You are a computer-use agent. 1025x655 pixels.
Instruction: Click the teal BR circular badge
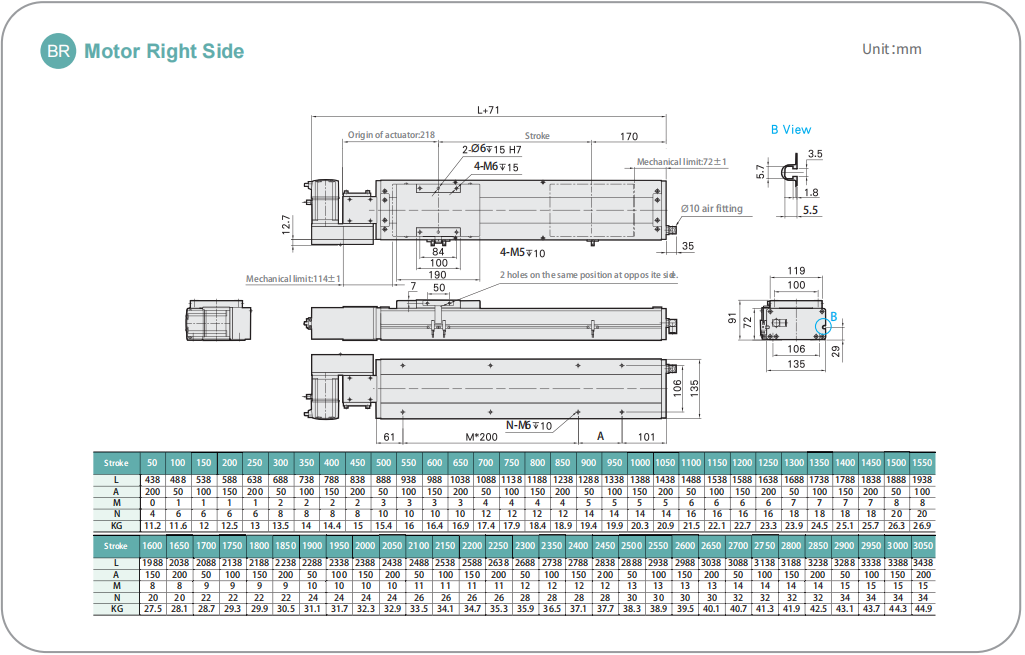pos(58,51)
